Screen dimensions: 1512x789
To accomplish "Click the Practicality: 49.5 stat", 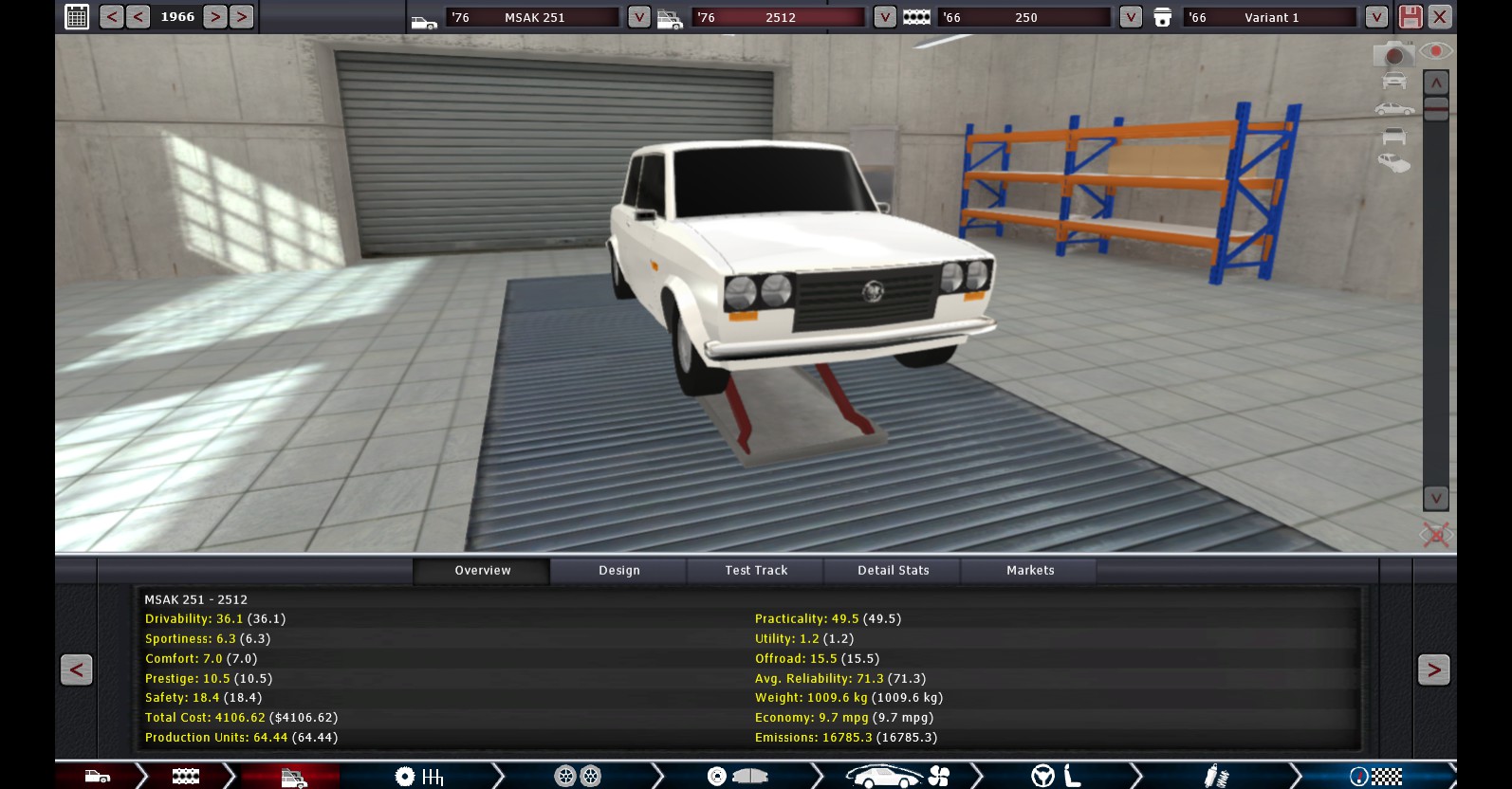I will tap(828, 618).
